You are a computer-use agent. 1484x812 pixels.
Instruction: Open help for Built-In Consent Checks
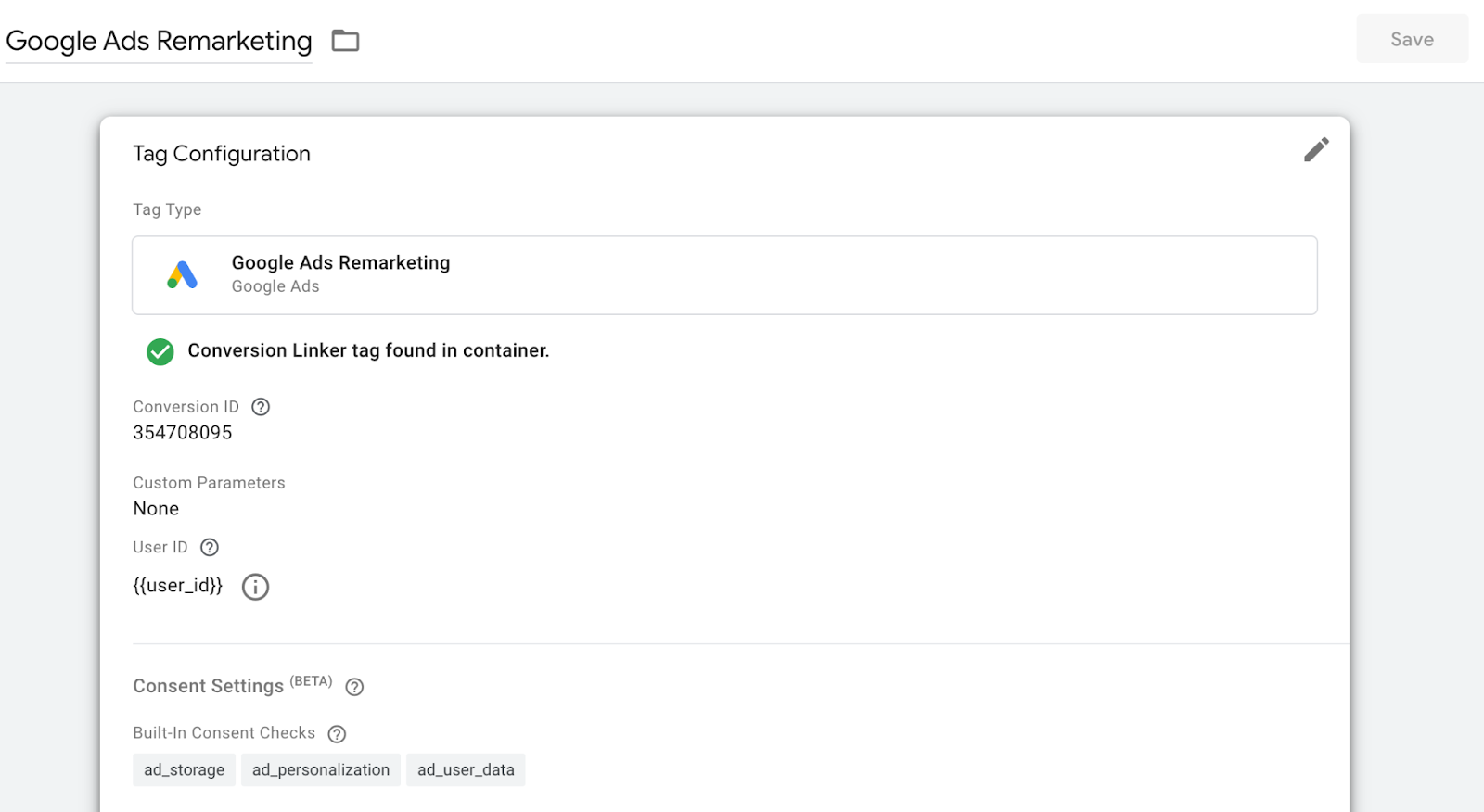(337, 734)
